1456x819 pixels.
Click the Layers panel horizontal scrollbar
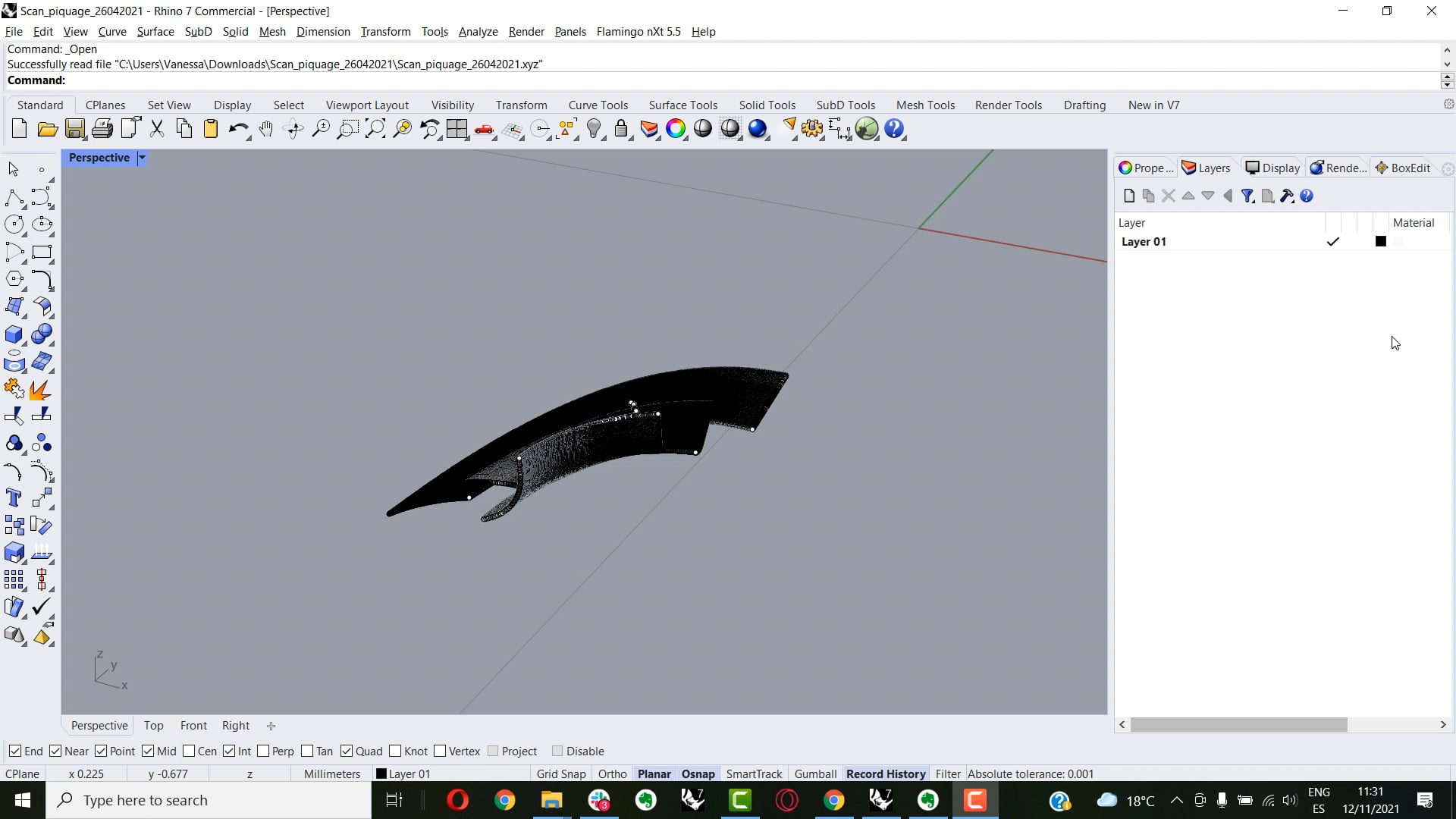[x=1238, y=725]
